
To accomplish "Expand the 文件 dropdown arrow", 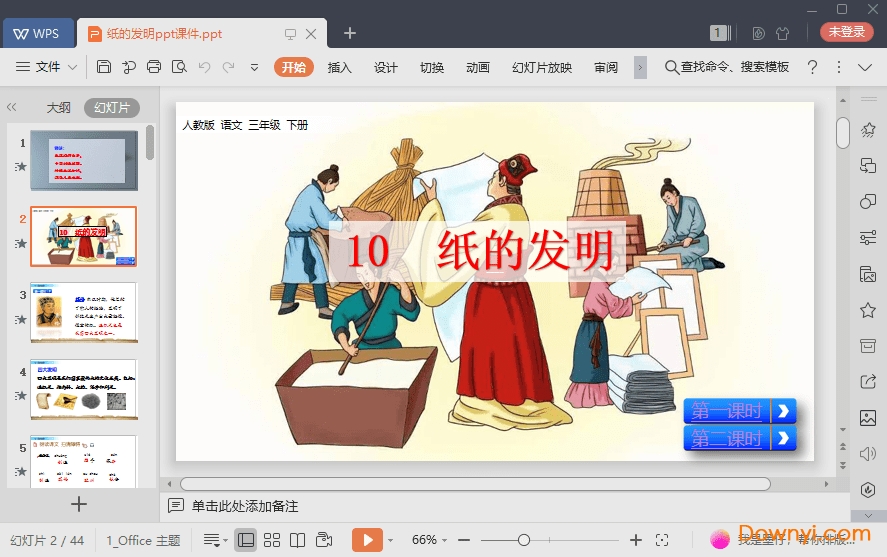I will 72,67.
